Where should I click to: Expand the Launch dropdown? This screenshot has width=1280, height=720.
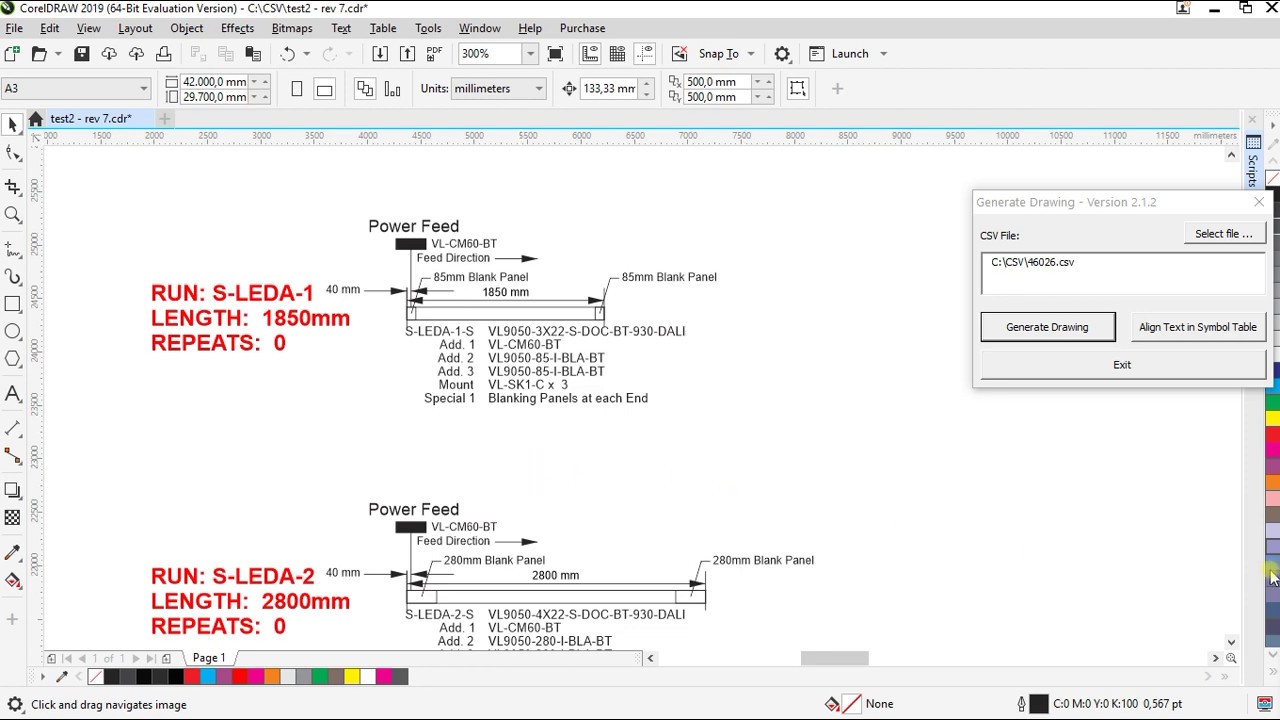883,54
